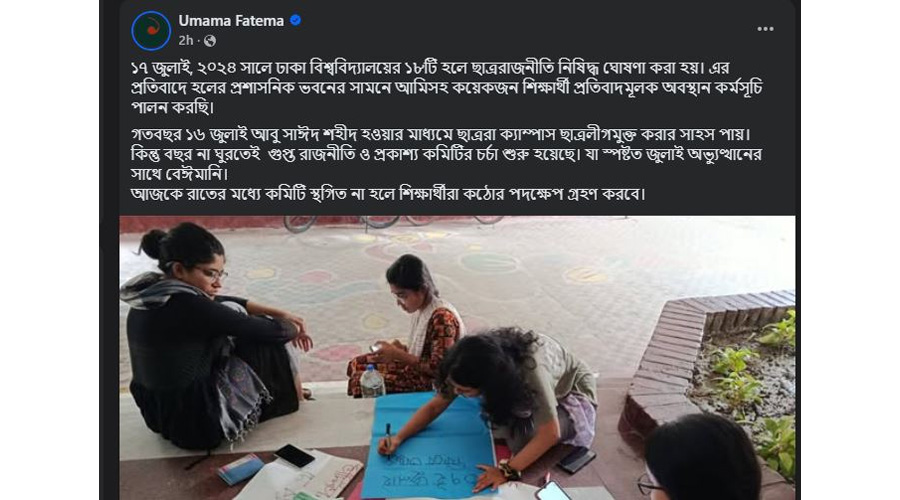Click the blue poster paper in photo
This screenshot has height=500, width=900.
[x=428, y=445]
